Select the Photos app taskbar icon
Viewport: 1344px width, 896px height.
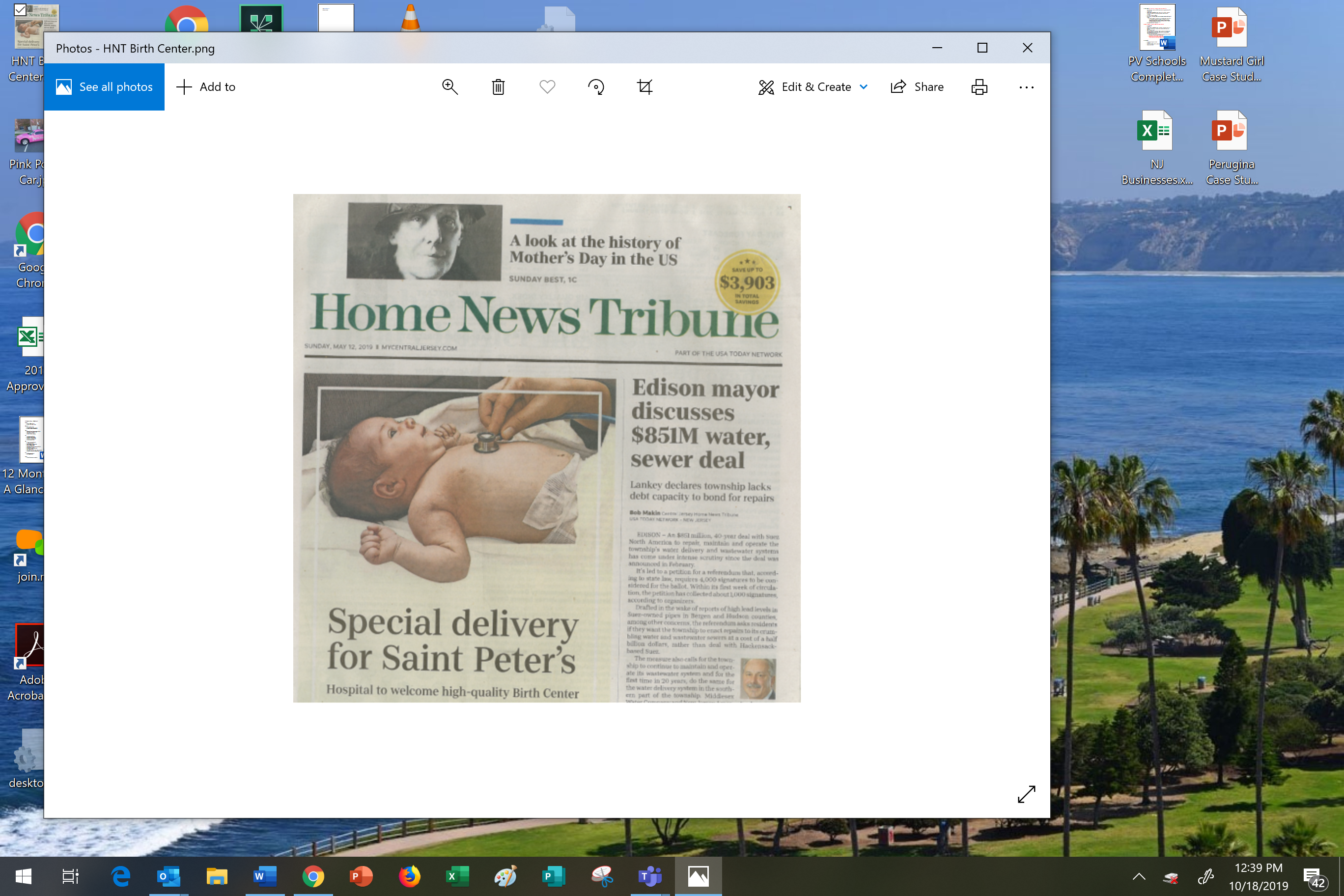coord(699,876)
